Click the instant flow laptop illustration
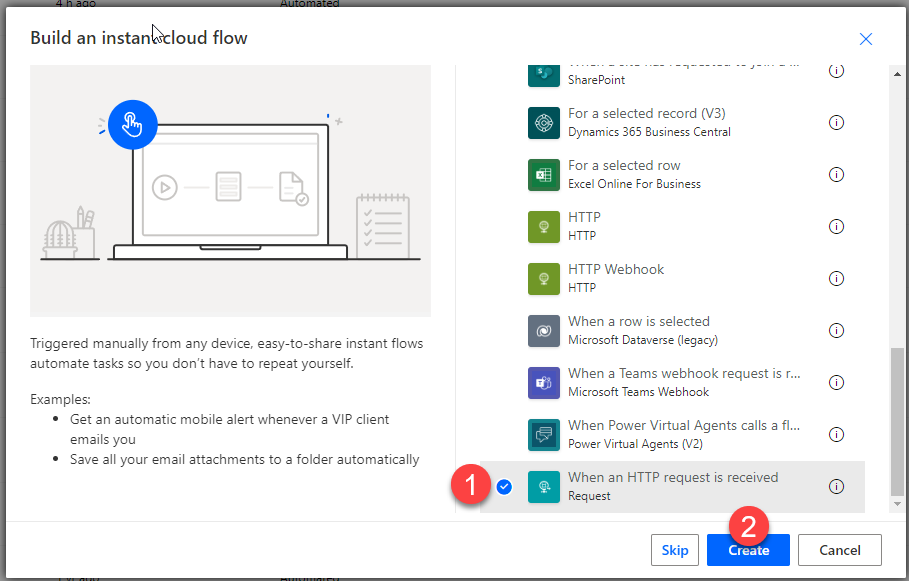 (231, 191)
